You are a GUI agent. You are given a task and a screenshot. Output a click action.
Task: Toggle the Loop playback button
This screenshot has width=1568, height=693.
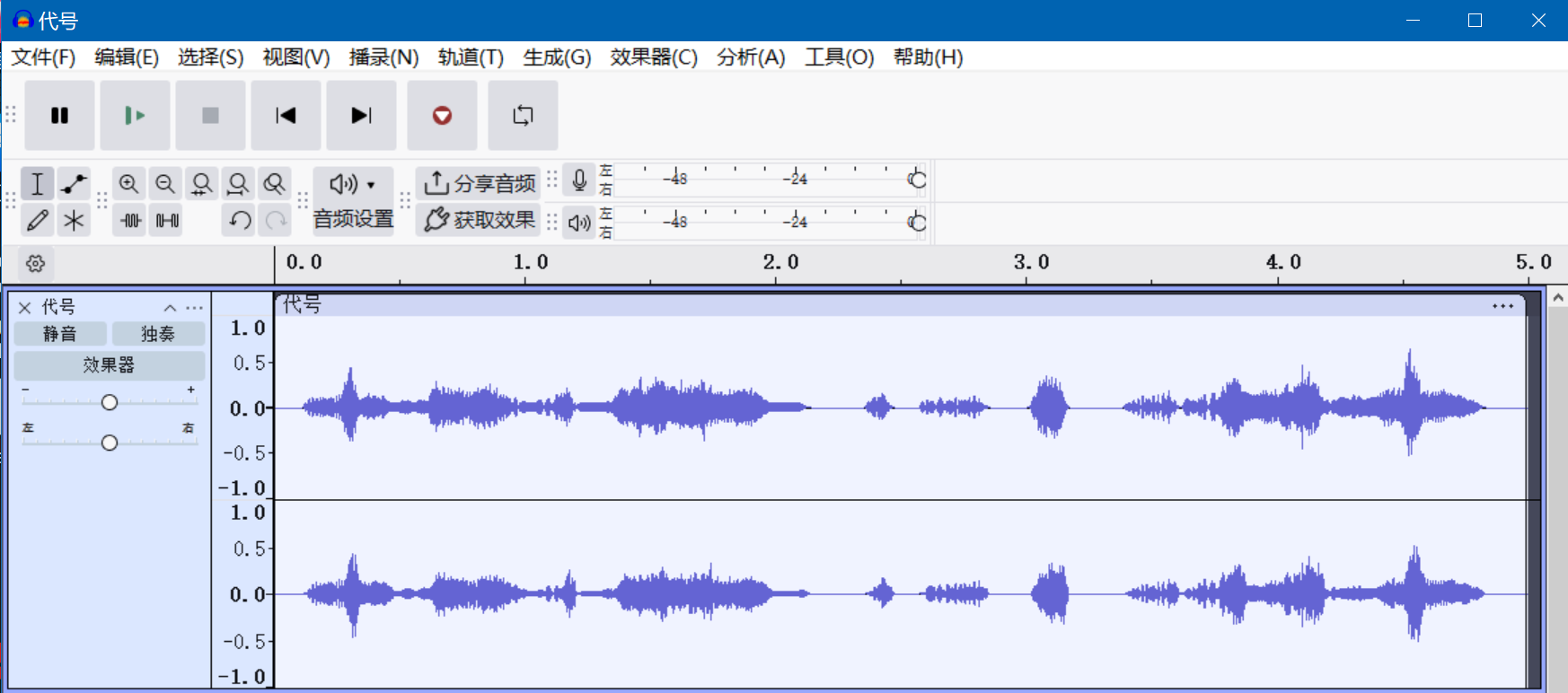pos(523,115)
